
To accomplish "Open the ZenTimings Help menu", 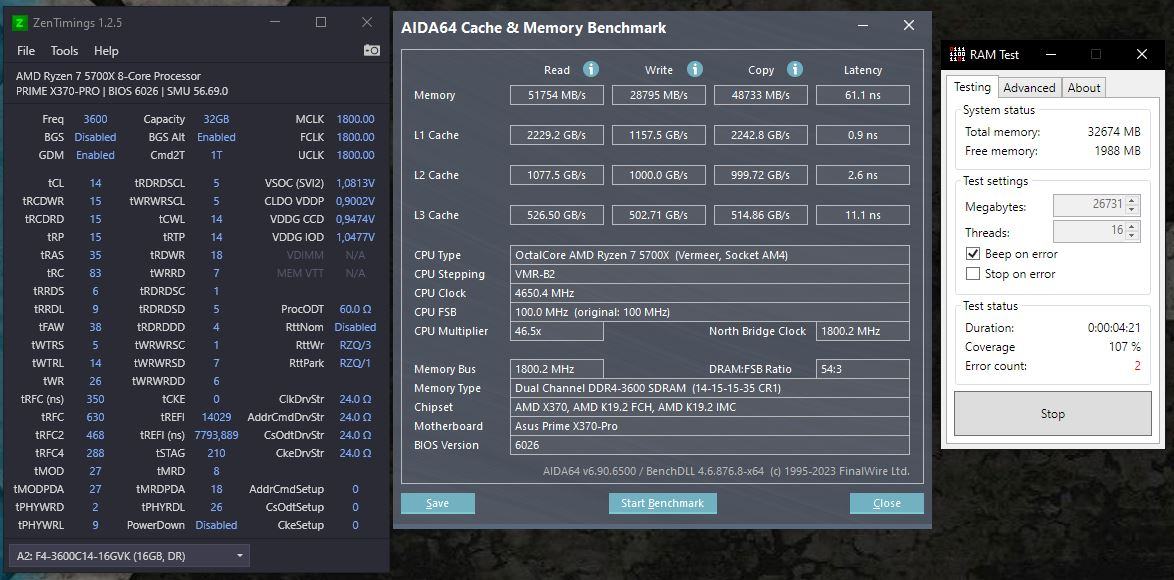I will pos(106,51).
